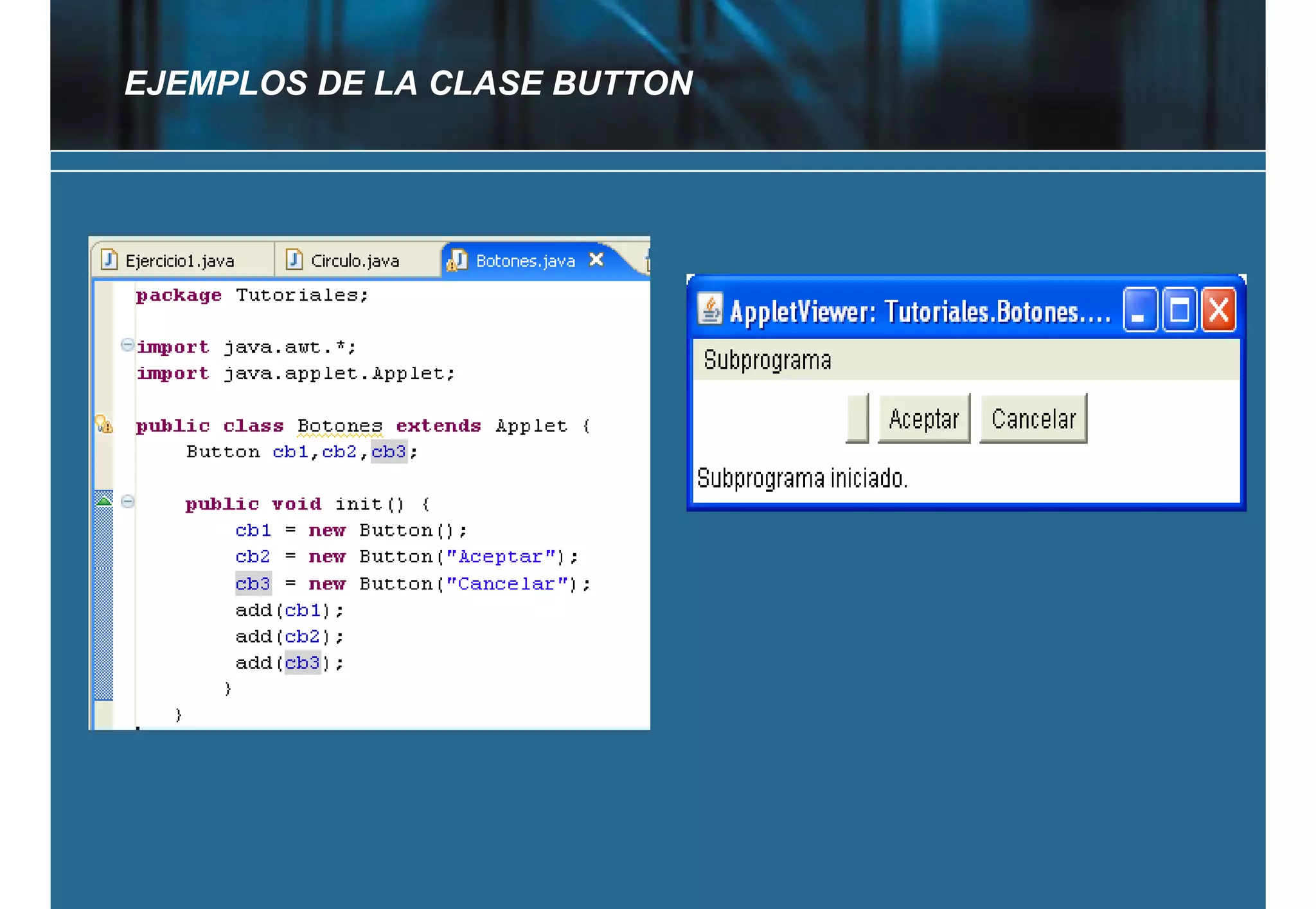Click the Cancelar button
This screenshot has width=1316, height=909.
(1033, 418)
